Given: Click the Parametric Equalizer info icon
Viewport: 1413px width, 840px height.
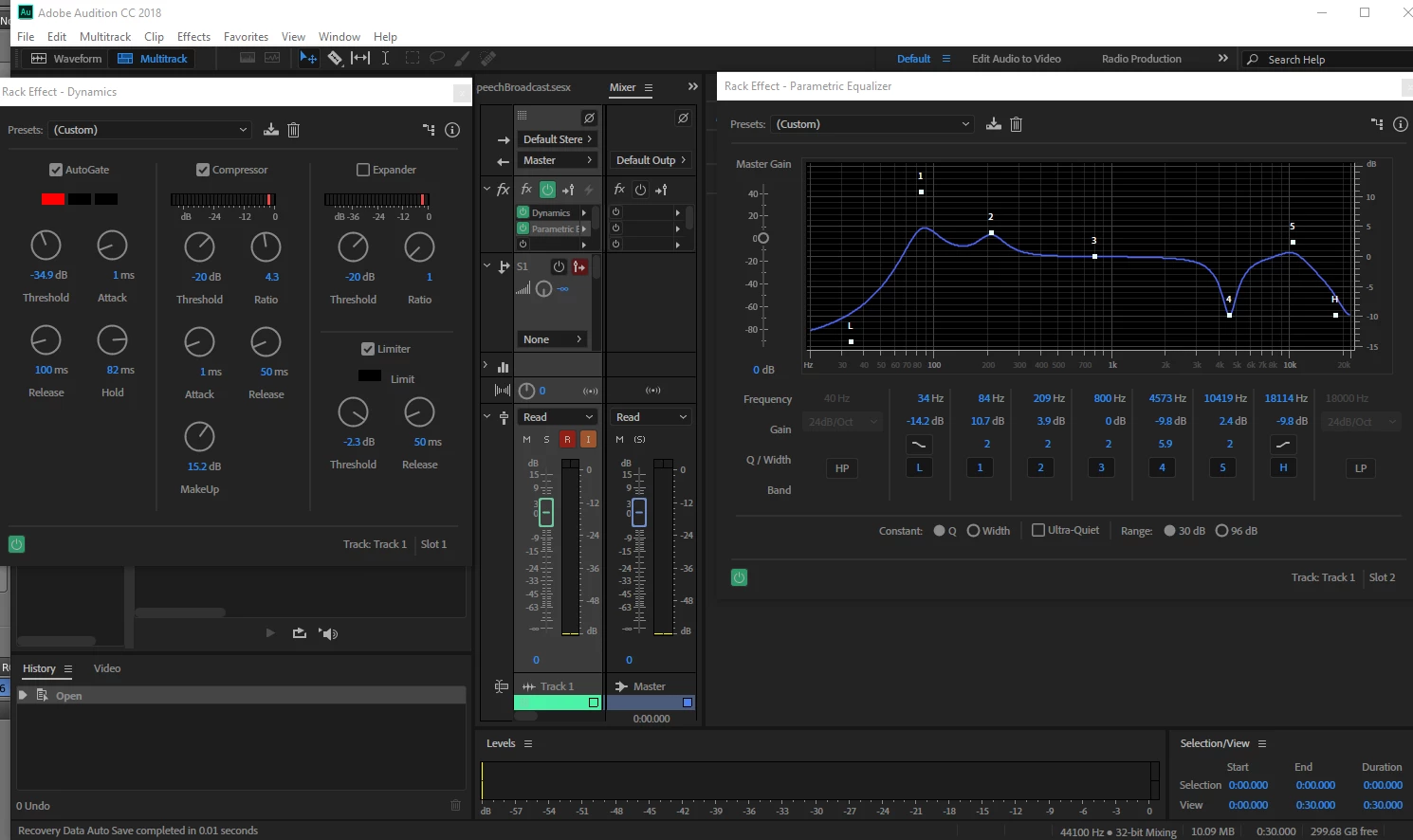Looking at the screenshot, I should pos(1400,124).
